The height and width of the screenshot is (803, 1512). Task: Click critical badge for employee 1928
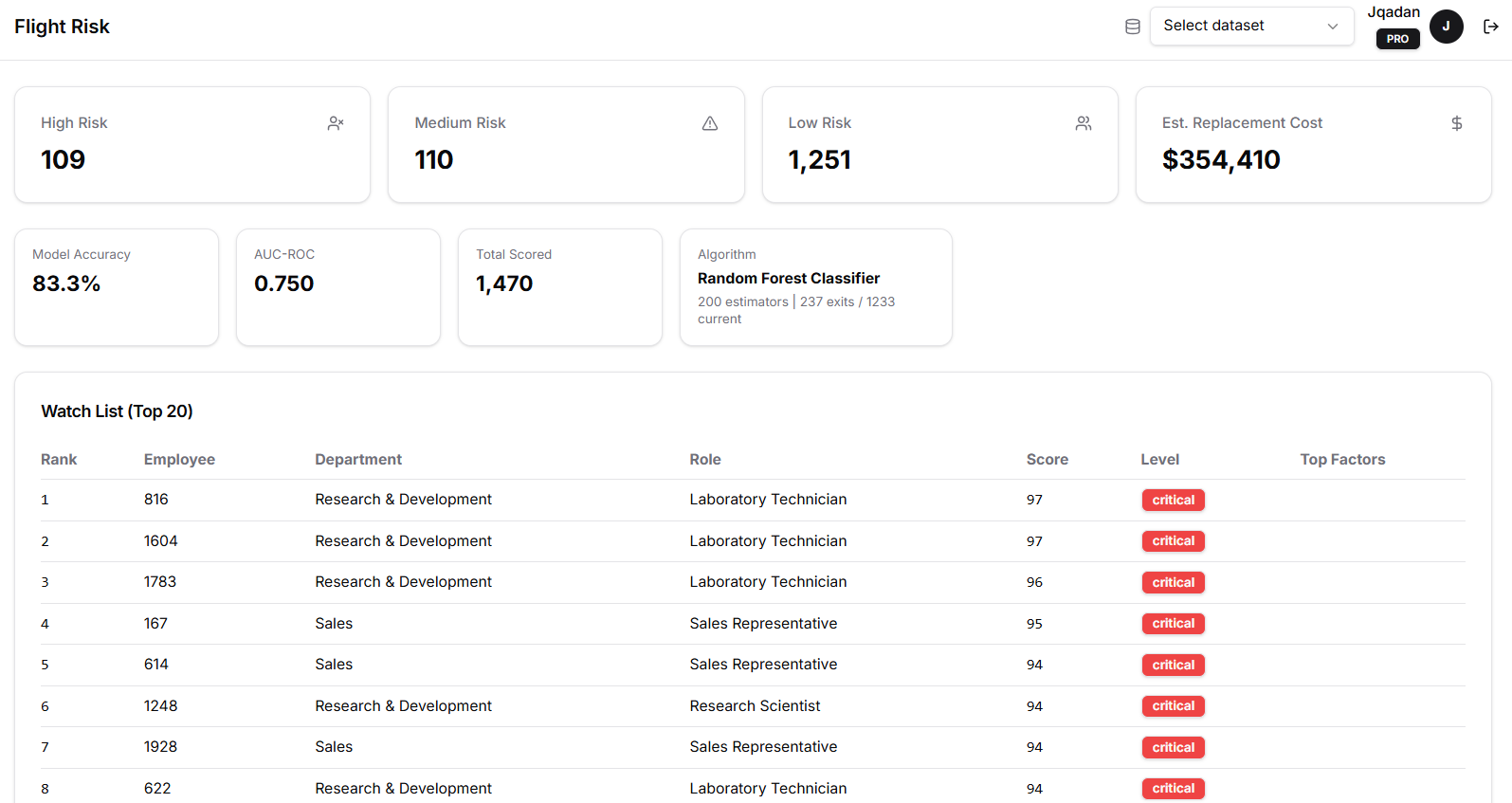1173,747
